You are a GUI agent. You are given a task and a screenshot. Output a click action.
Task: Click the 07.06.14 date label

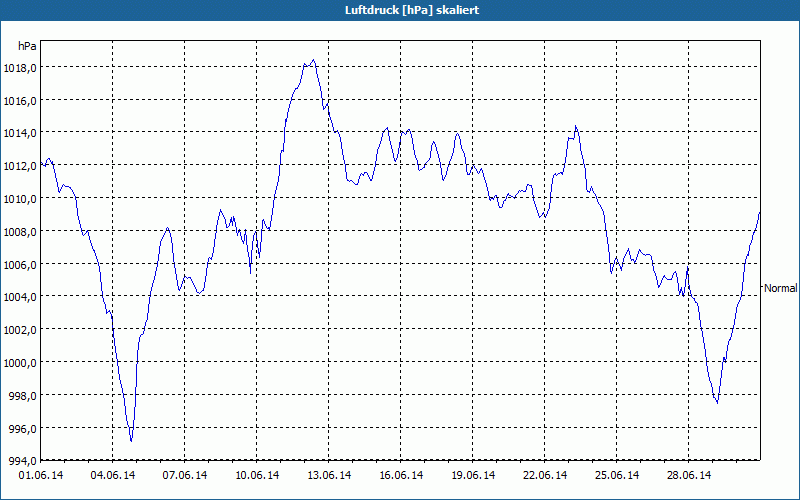click(185, 475)
